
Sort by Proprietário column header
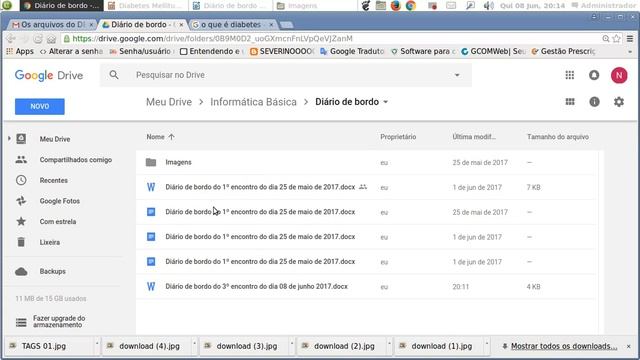398,137
